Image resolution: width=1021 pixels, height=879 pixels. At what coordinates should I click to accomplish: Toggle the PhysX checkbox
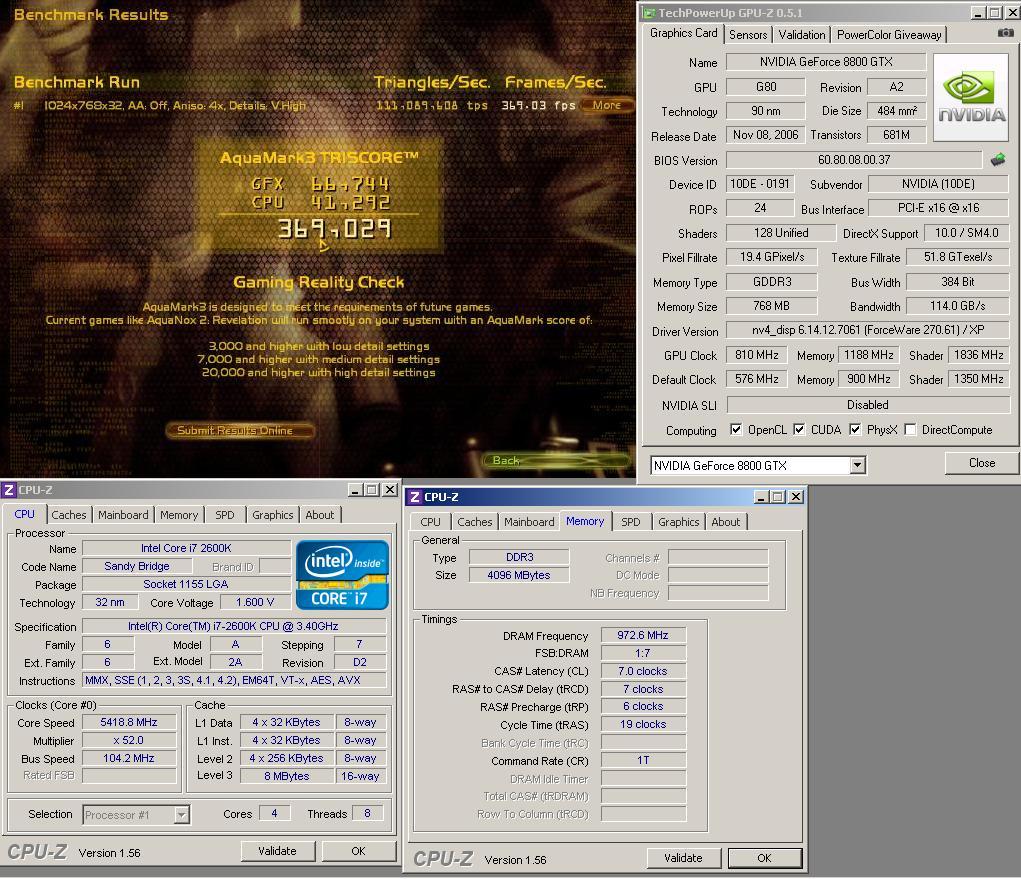855,430
